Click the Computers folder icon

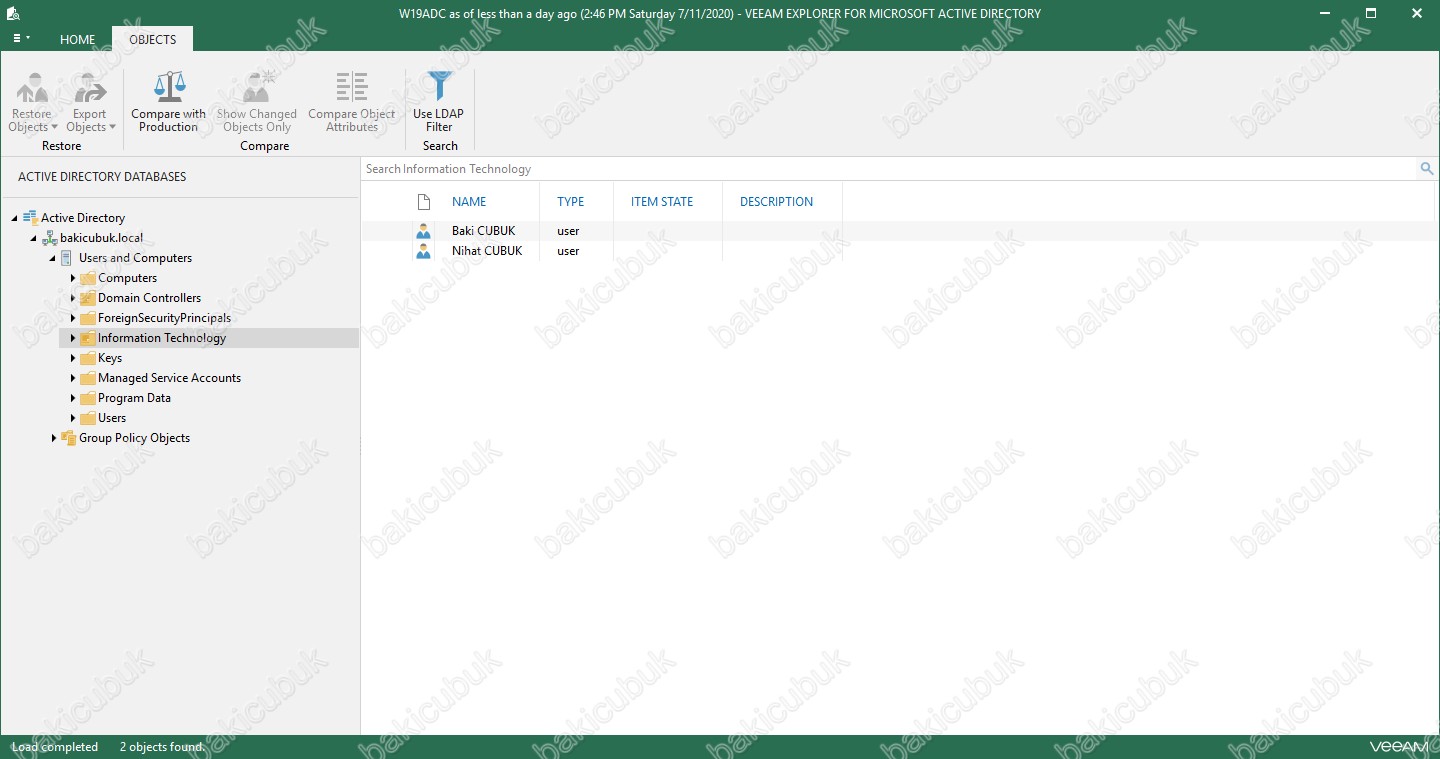pyautogui.click(x=88, y=278)
